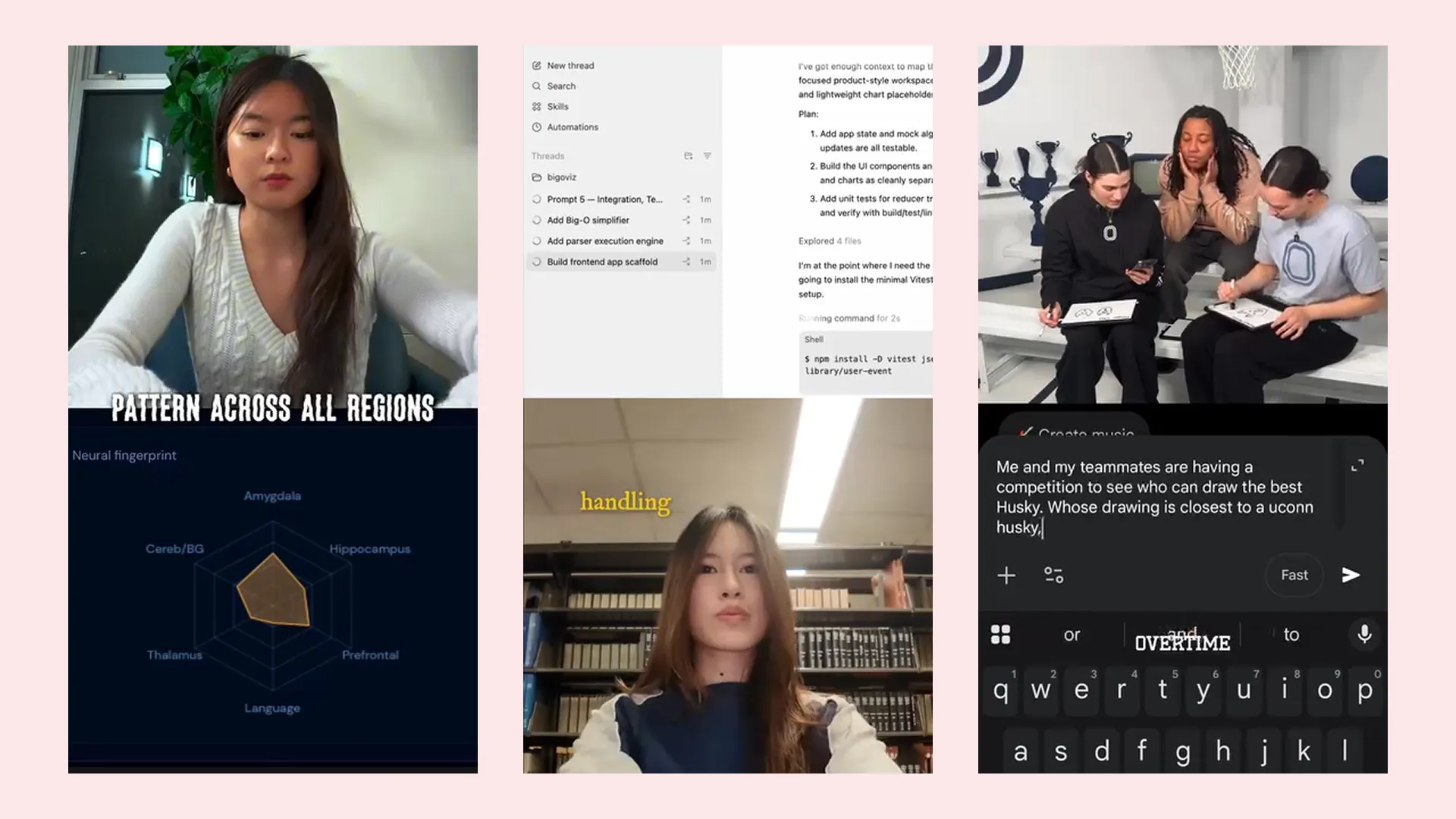Tap the 'j' key

(1264, 752)
